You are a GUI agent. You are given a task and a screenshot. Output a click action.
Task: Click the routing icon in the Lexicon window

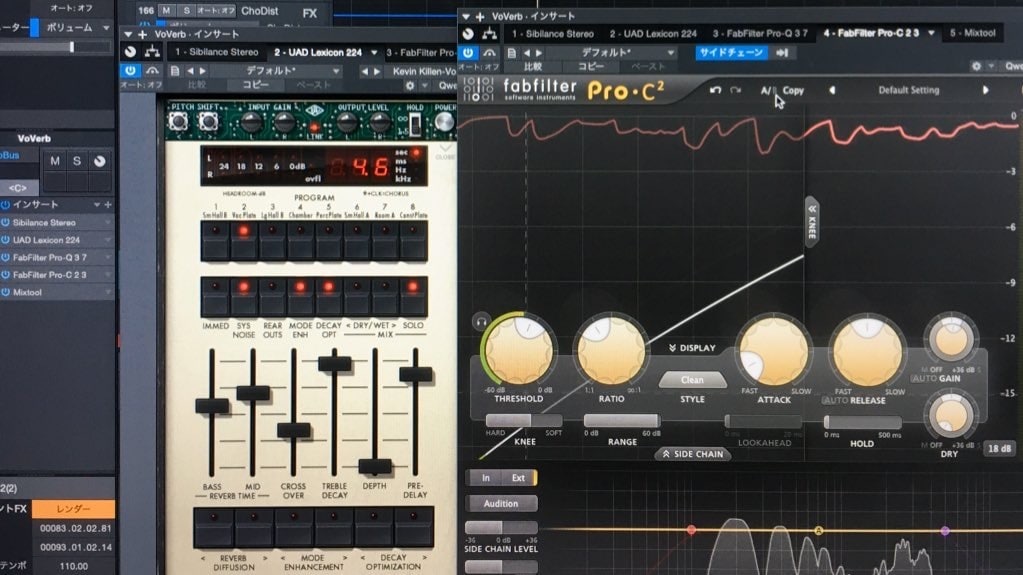tap(152, 52)
